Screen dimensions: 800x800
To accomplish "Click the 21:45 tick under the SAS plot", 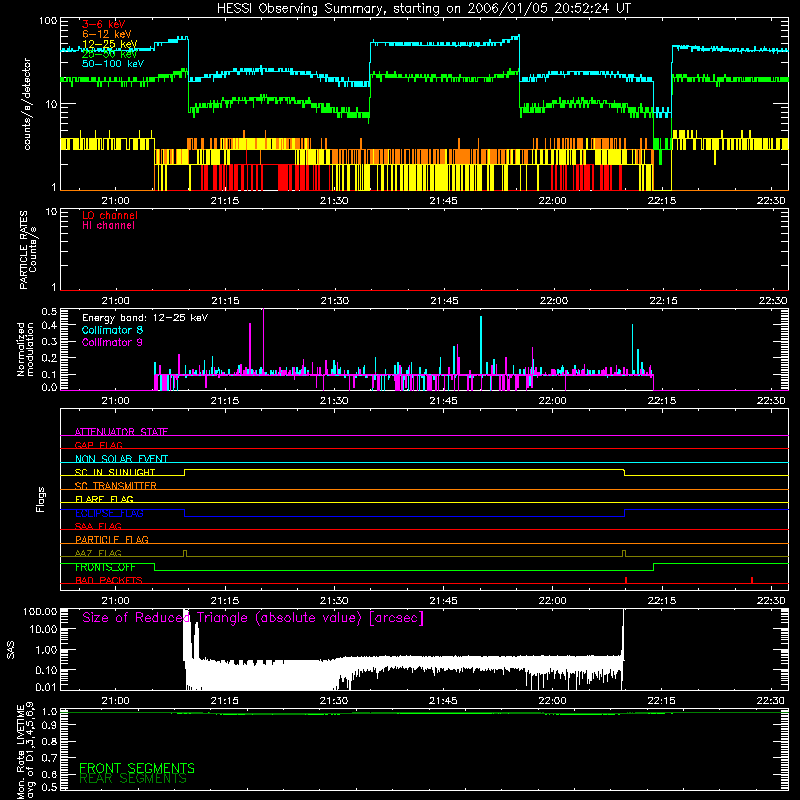I will pos(443,701).
